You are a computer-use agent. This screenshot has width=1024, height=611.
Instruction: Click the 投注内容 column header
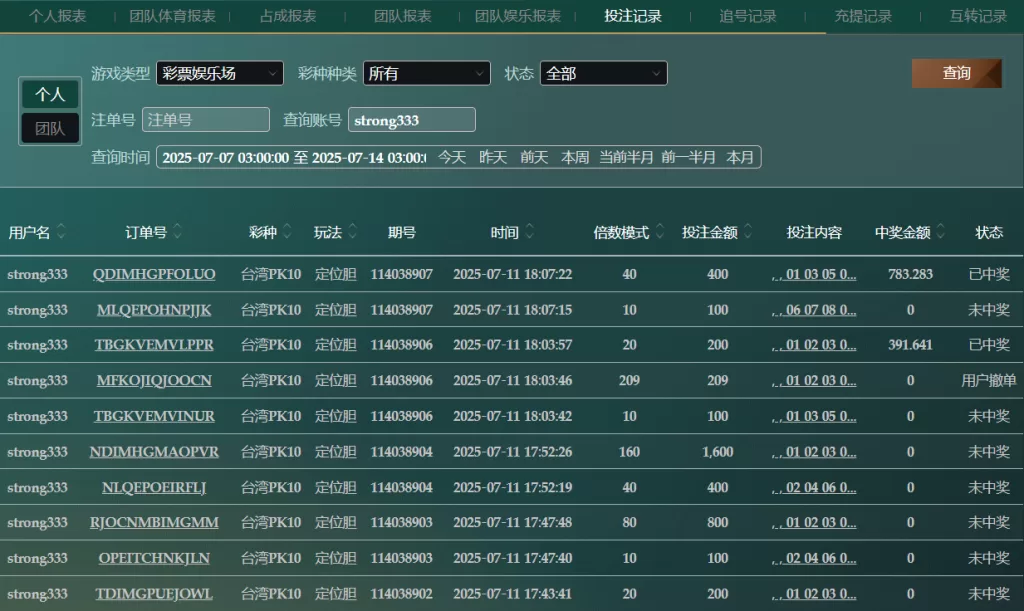(x=814, y=232)
